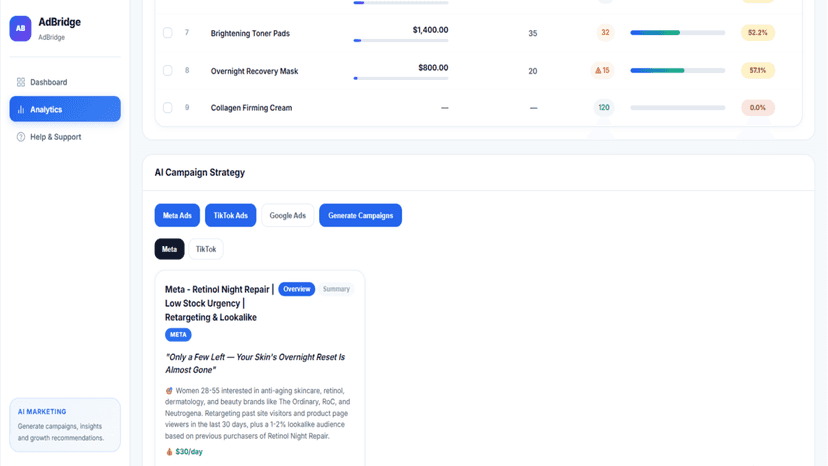Click empty margin bar for Collagen Firming Cream
828x466 pixels.
coord(678,108)
